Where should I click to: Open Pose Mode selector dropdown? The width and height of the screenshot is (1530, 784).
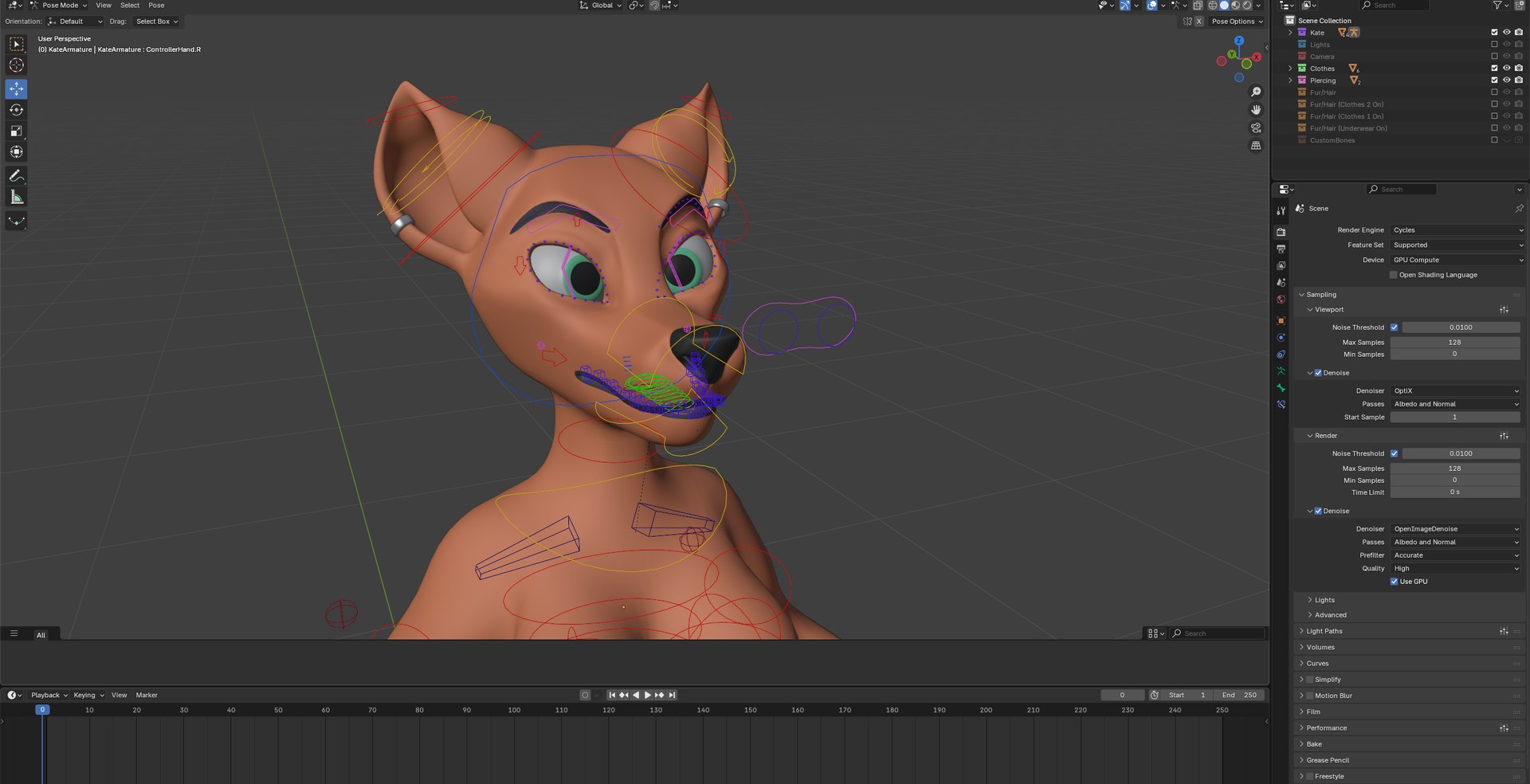tap(60, 6)
